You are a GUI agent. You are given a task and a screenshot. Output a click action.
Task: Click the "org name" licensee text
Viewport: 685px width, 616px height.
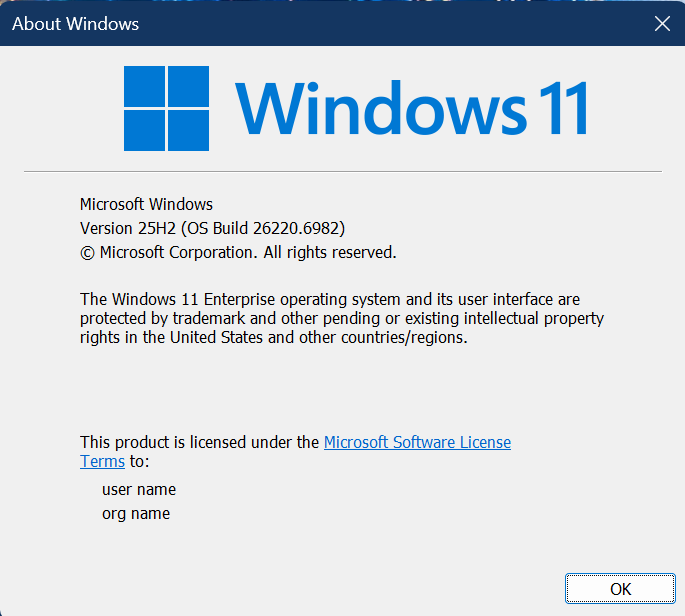136,514
